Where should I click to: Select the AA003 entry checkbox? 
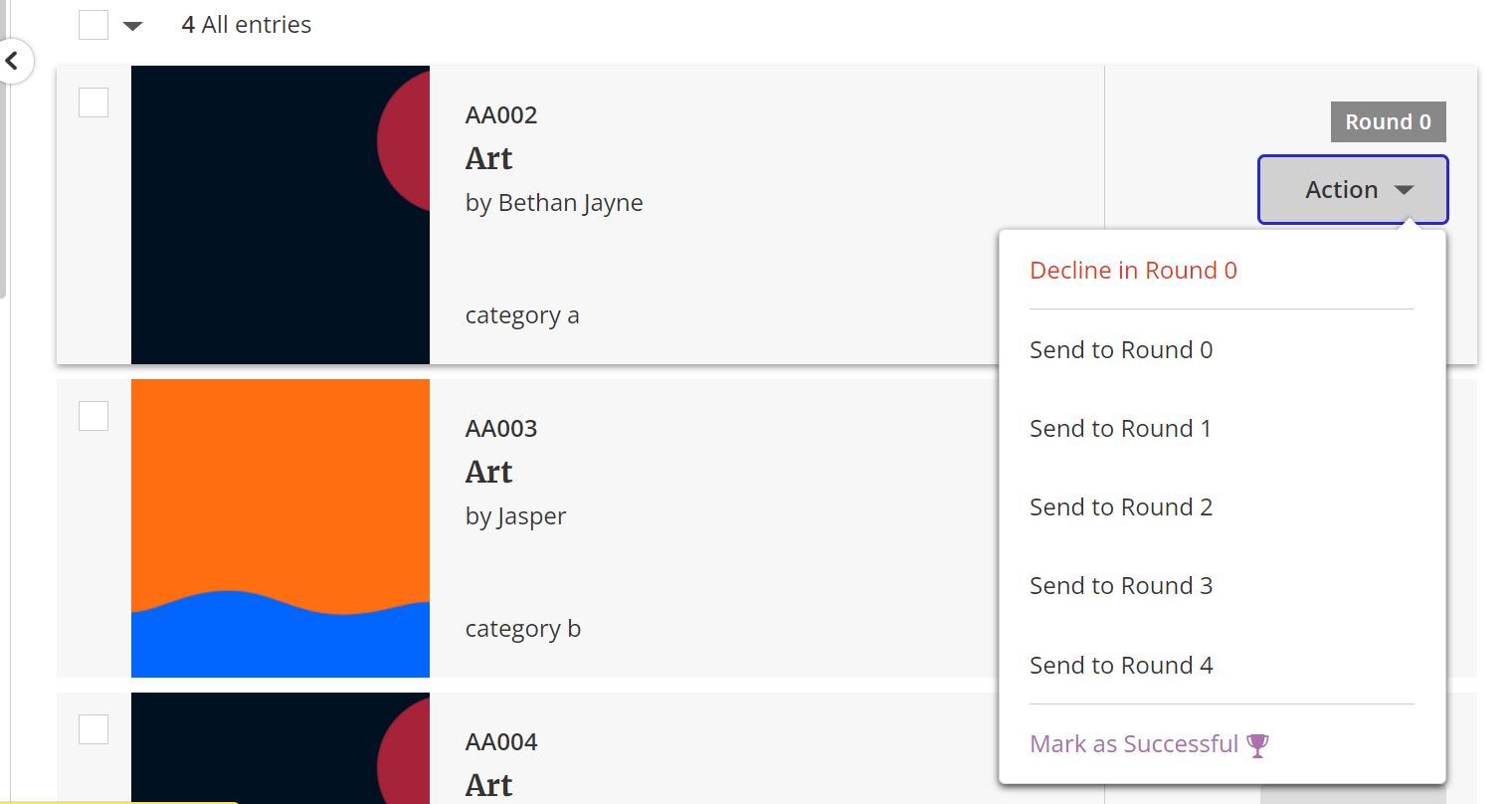(x=94, y=416)
